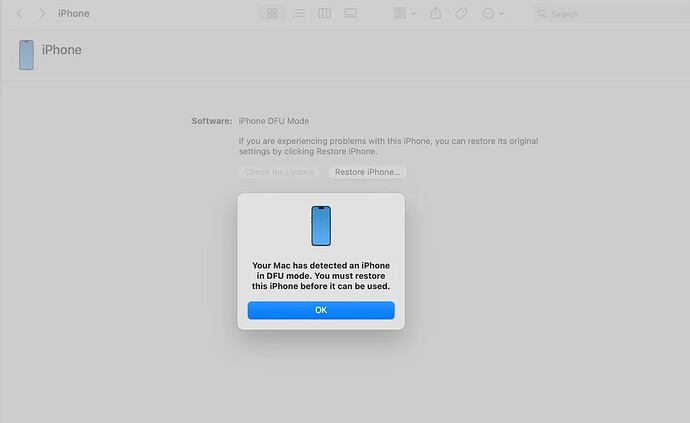The width and height of the screenshot is (690, 423).
Task: Click the 'Software:' label
Action: pyautogui.click(x=212, y=121)
